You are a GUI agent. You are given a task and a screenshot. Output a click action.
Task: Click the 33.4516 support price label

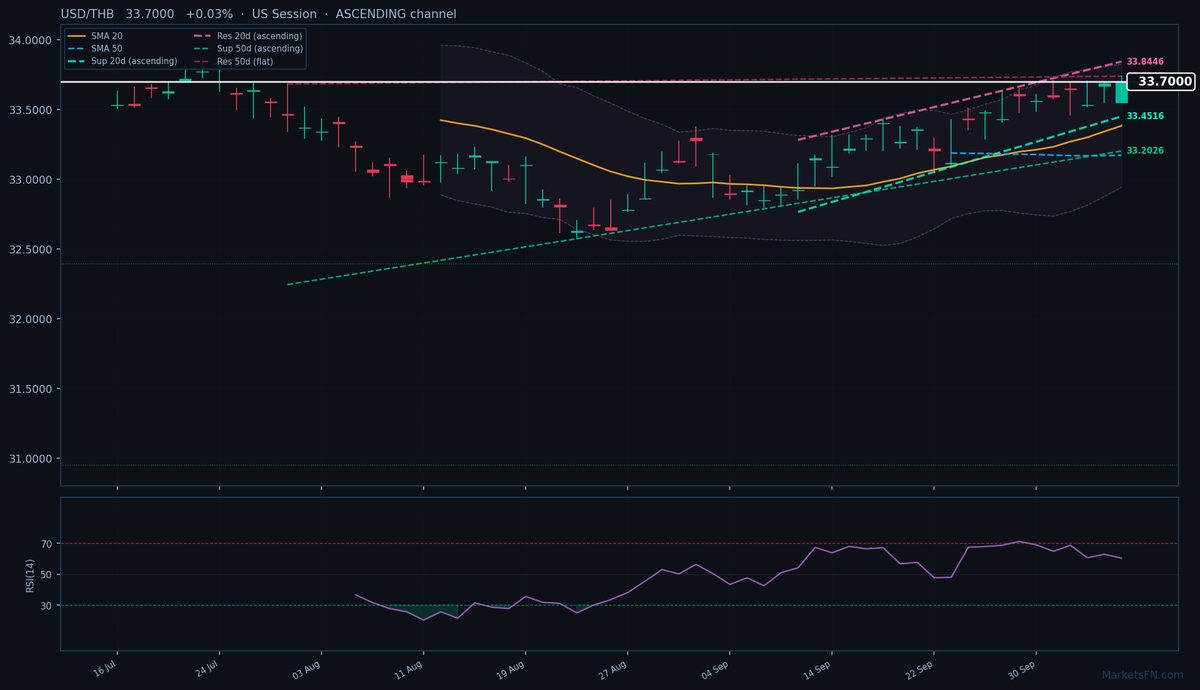point(1145,116)
